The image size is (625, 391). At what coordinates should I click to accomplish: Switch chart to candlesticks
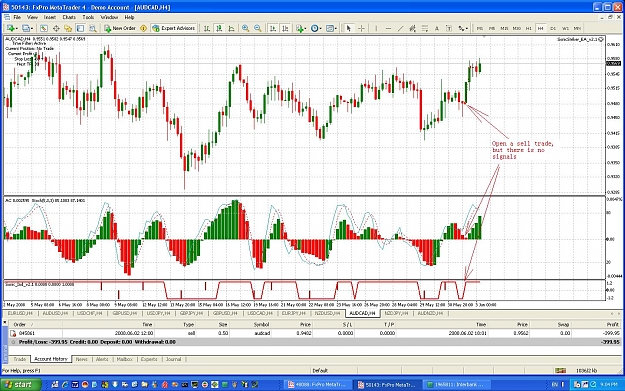click(219, 28)
